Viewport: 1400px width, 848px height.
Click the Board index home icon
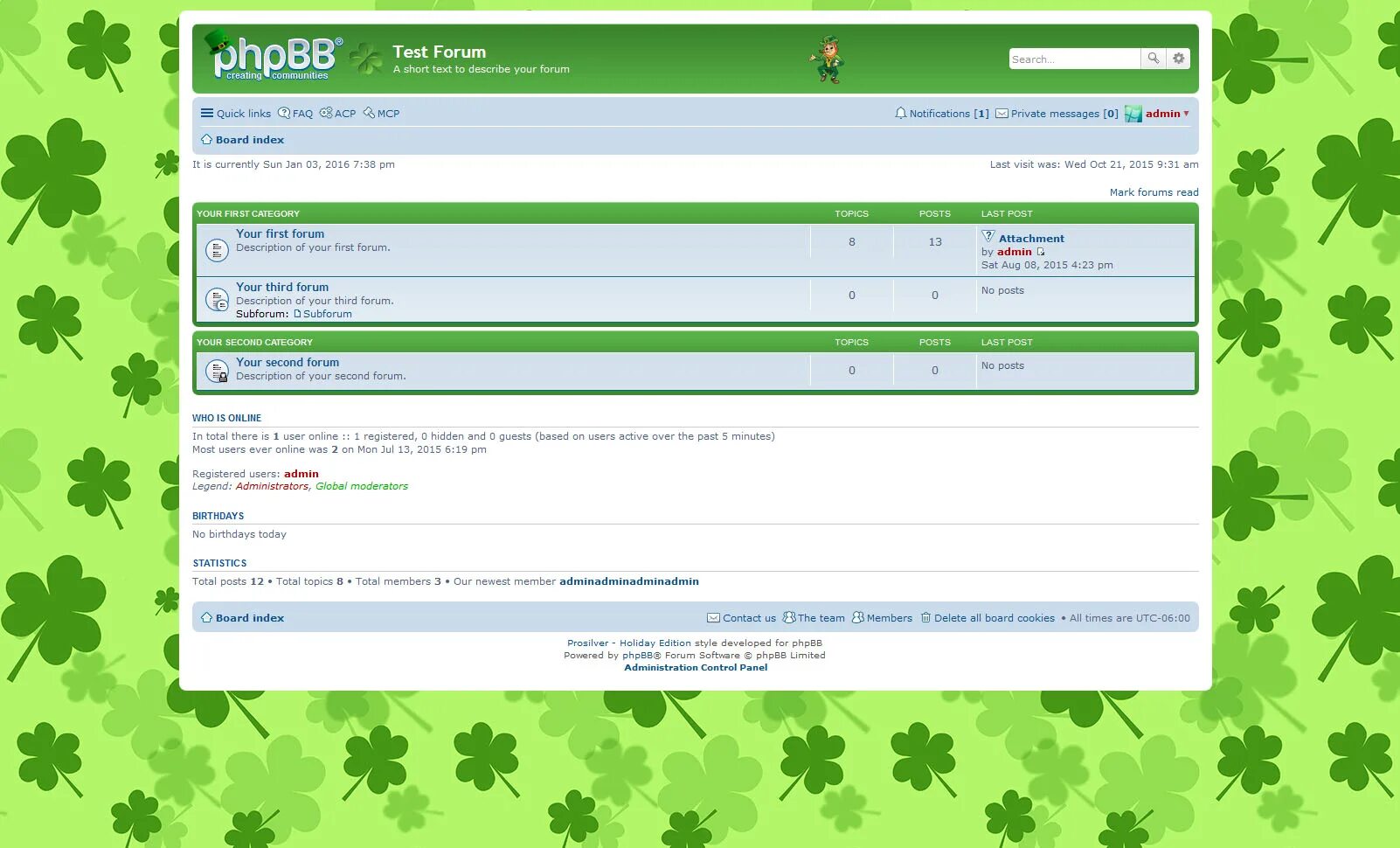click(x=207, y=139)
